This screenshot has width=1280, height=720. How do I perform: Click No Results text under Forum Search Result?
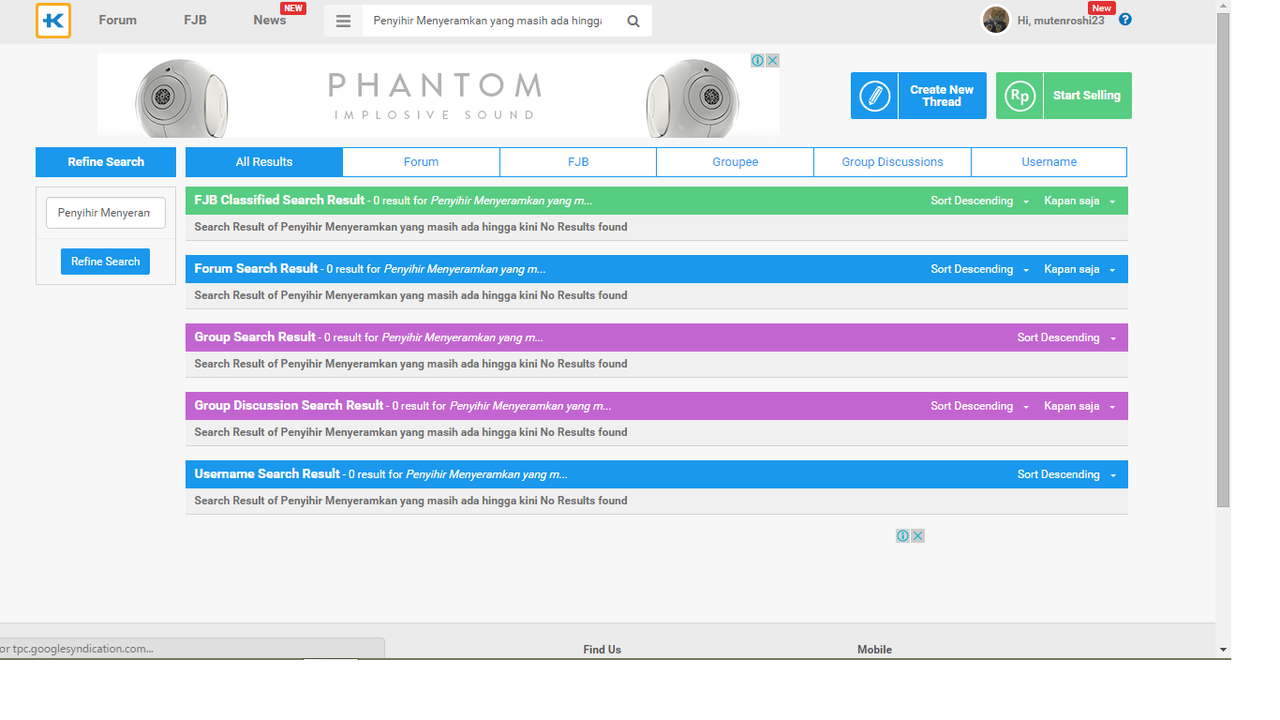tap(584, 296)
